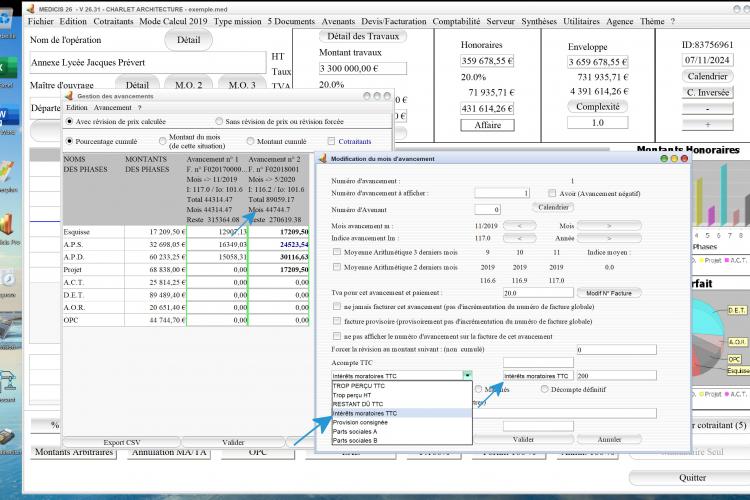Click the logo icon of Modification du mois dialog
The image size is (750, 500).
coord(323,158)
